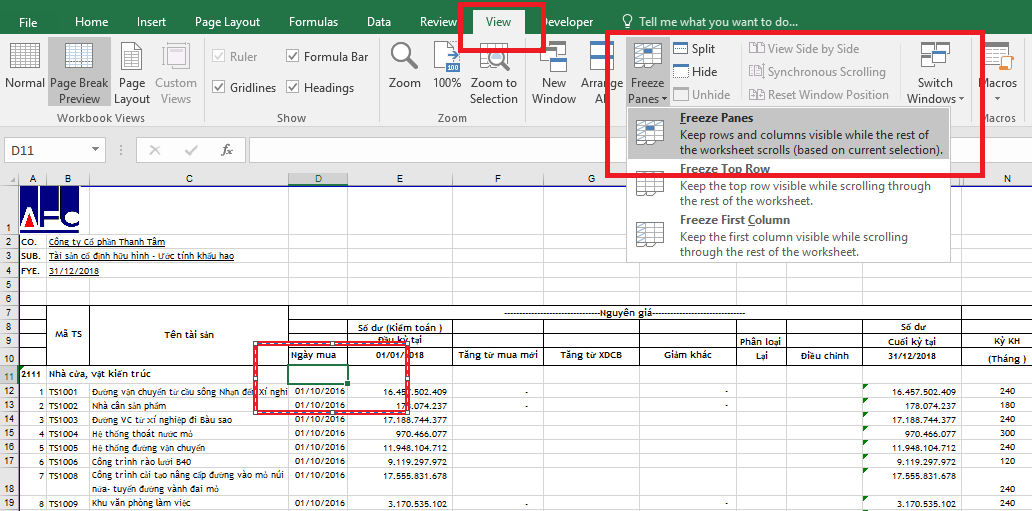Open the Switch Windows dropdown

click(x=935, y=72)
